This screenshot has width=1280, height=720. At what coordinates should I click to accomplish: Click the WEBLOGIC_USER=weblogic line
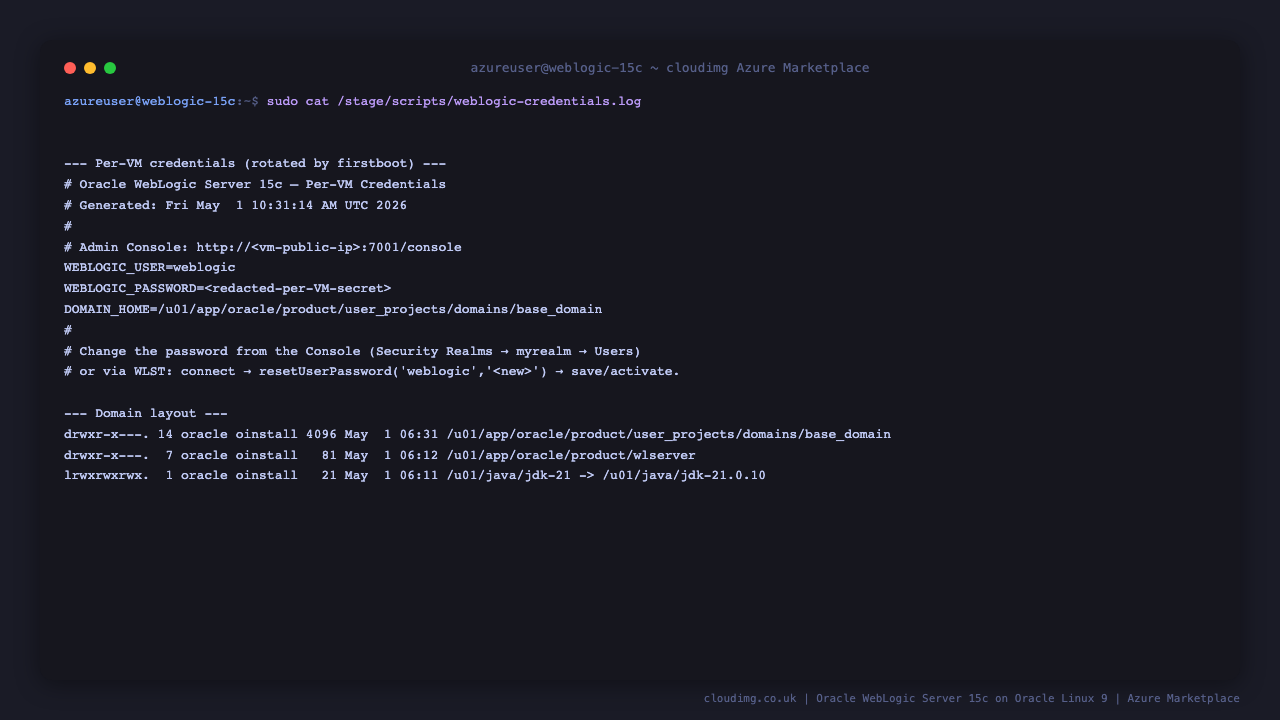pyautogui.click(x=150, y=267)
